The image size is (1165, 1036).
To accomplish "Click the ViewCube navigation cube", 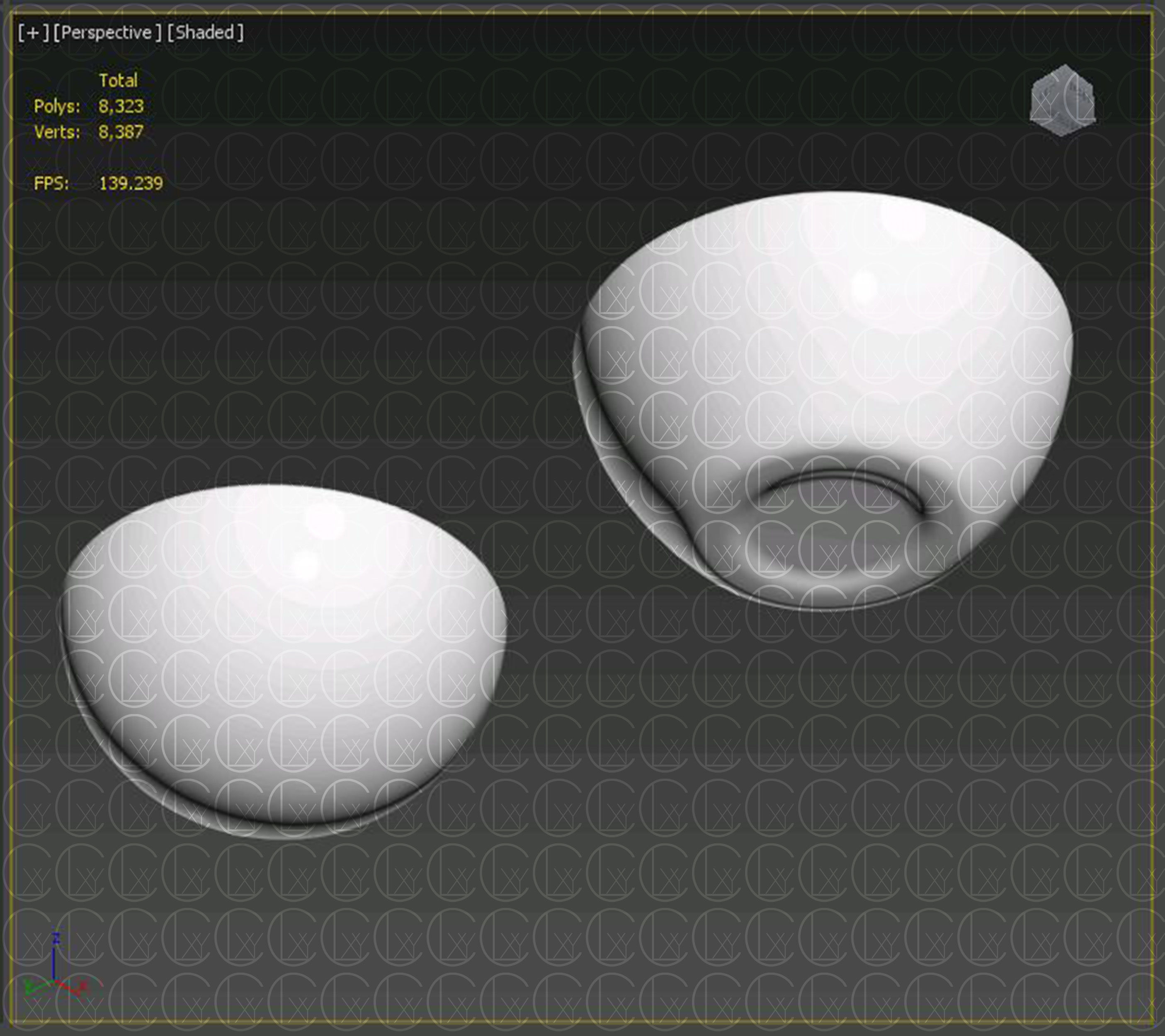I will tap(1063, 101).
